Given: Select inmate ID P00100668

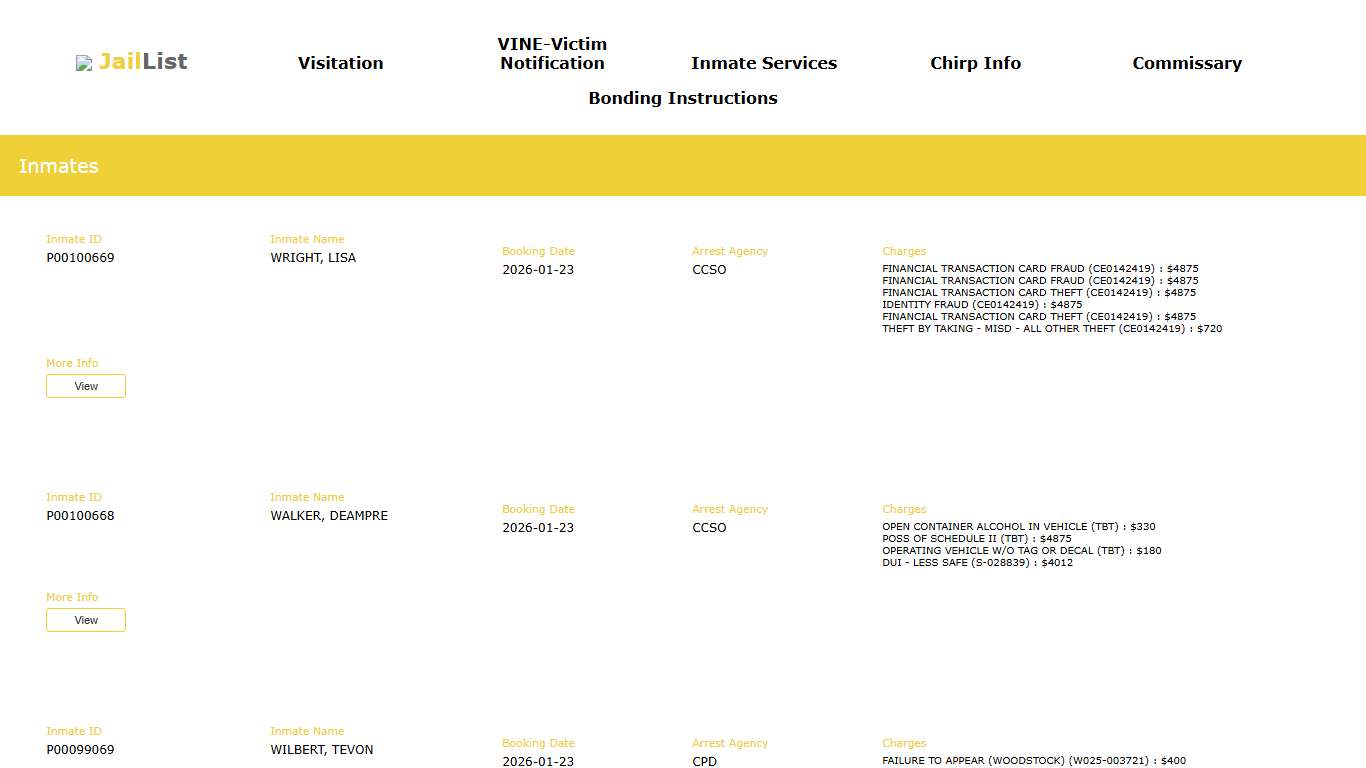Looking at the screenshot, I should (x=80, y=516).
